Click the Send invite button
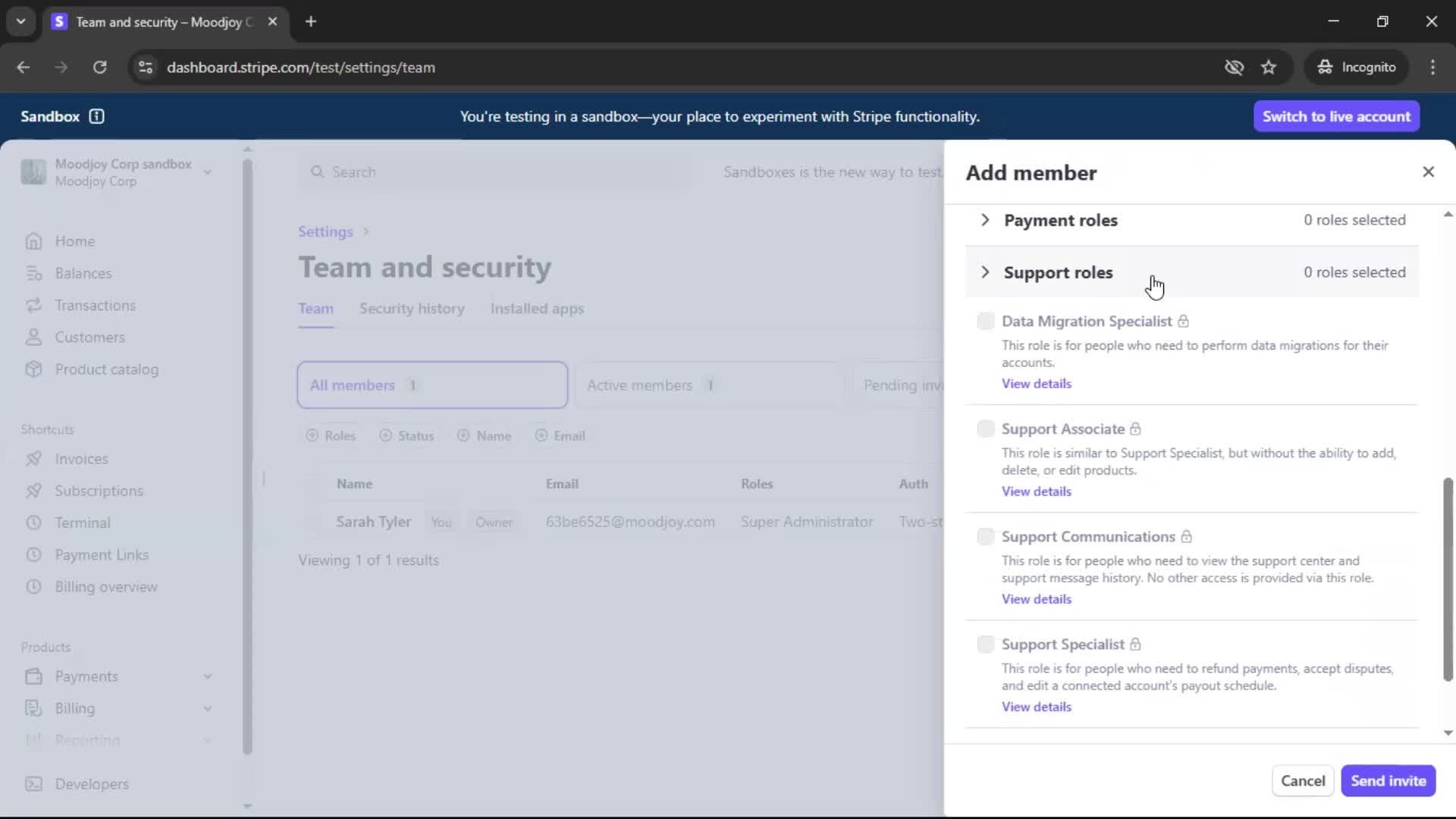This screenshot has height=819, width=1456. click(x=1388, y=781)
